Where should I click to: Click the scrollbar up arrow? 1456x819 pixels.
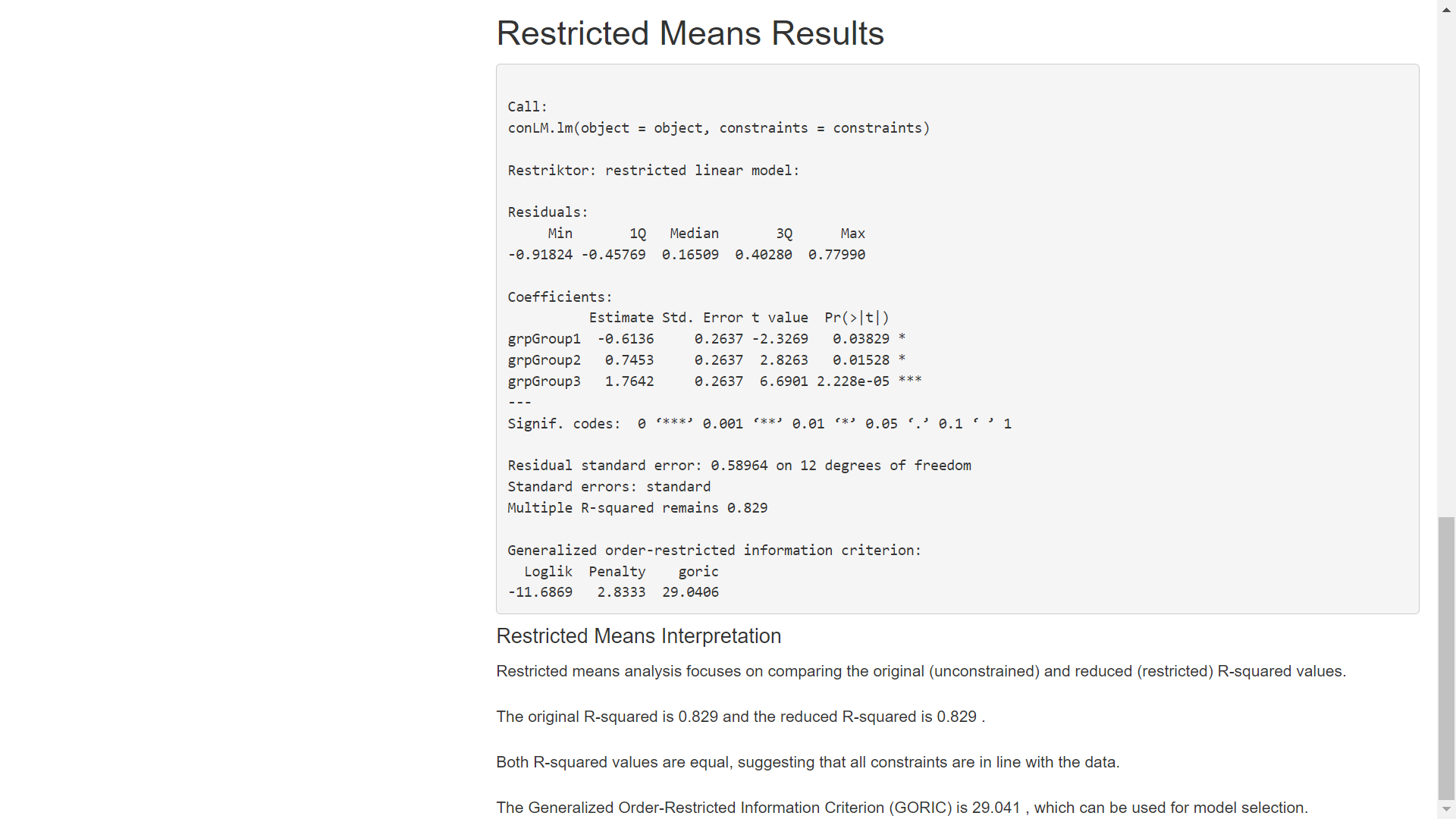(1446, 8)
